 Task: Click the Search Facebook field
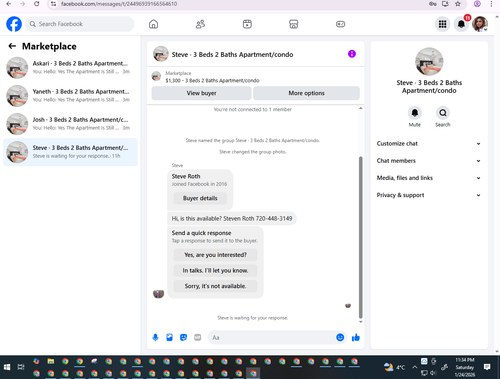(80, 24)
